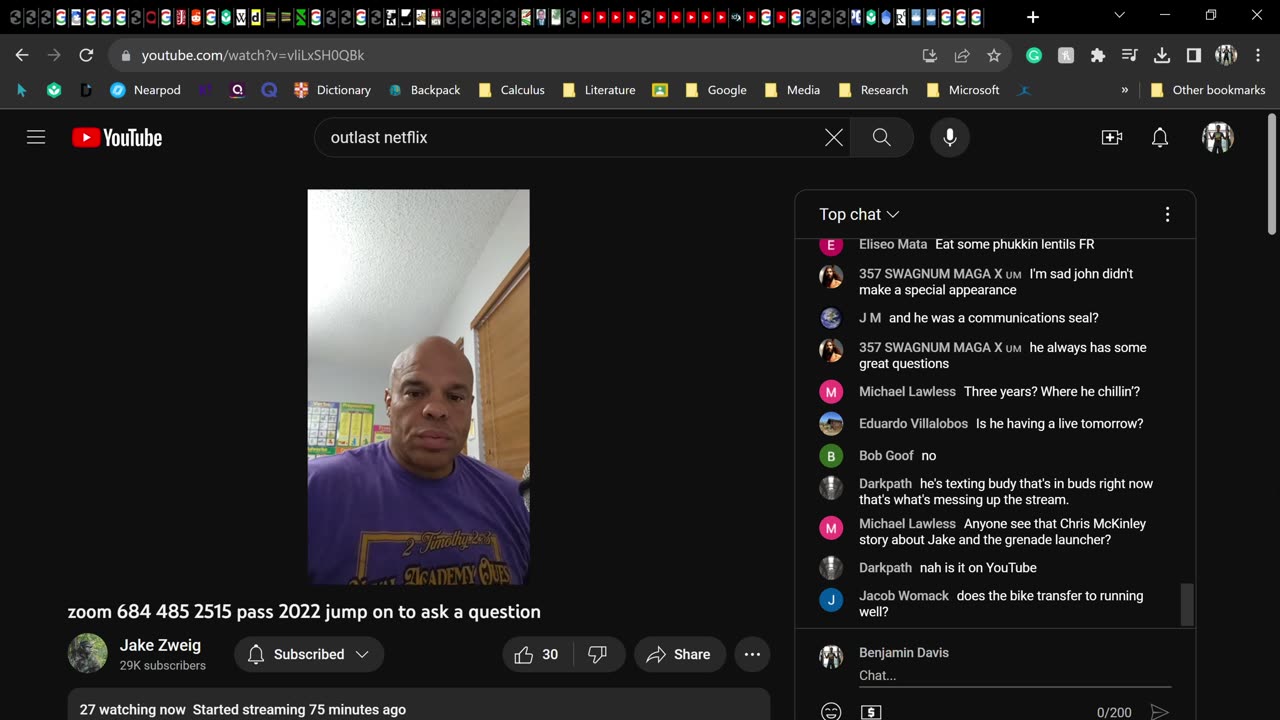1280x720 pixels.
Task: Open Jake Zweig channel avatar
Action: point(87,653)
